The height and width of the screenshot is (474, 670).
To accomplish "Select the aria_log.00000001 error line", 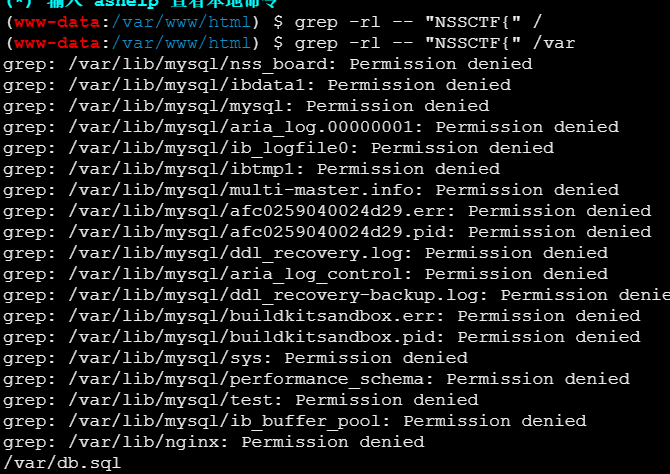I will [x=311, y=127].
